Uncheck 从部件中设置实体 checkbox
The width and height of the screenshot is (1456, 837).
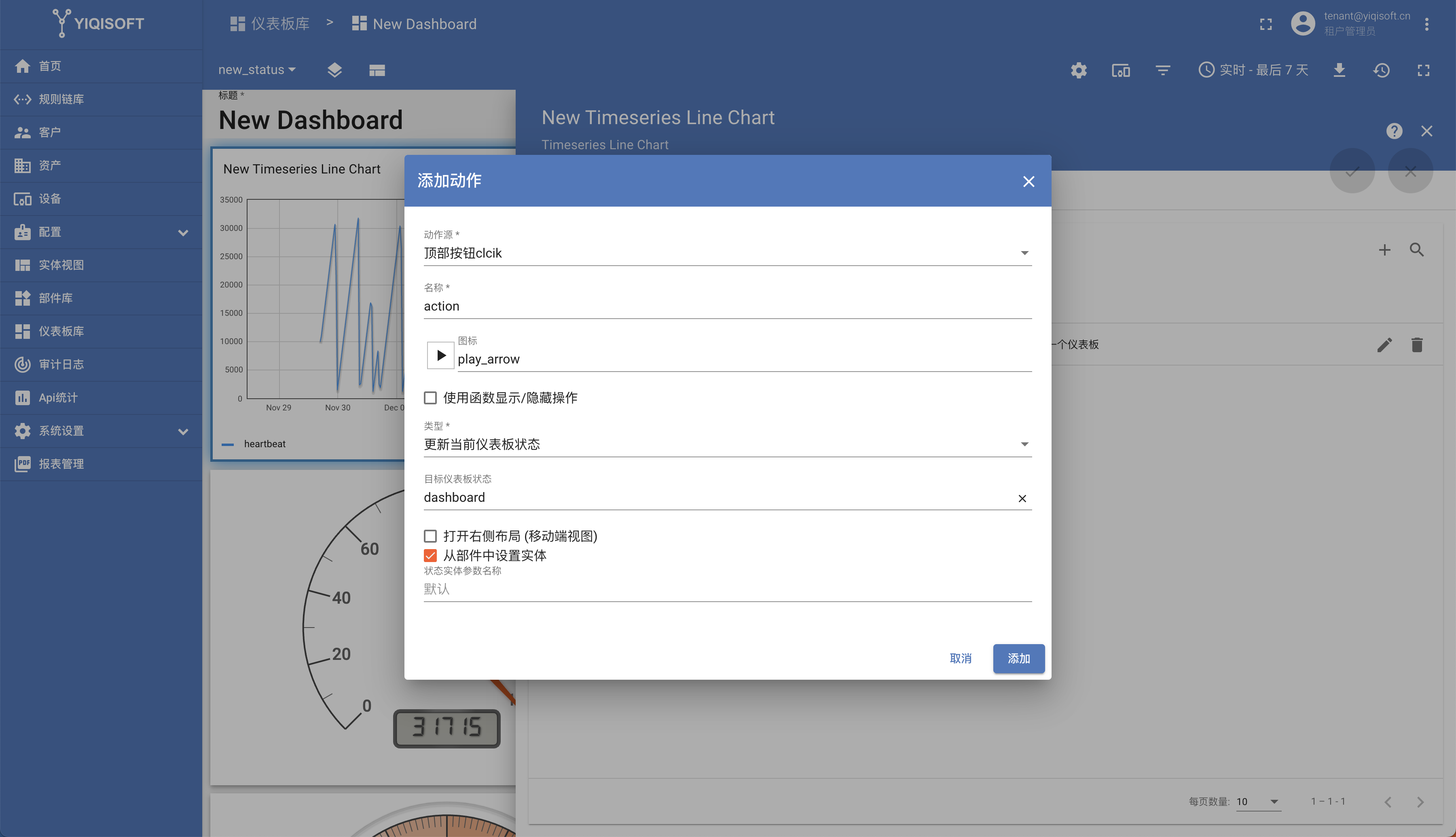pos(430,555)
